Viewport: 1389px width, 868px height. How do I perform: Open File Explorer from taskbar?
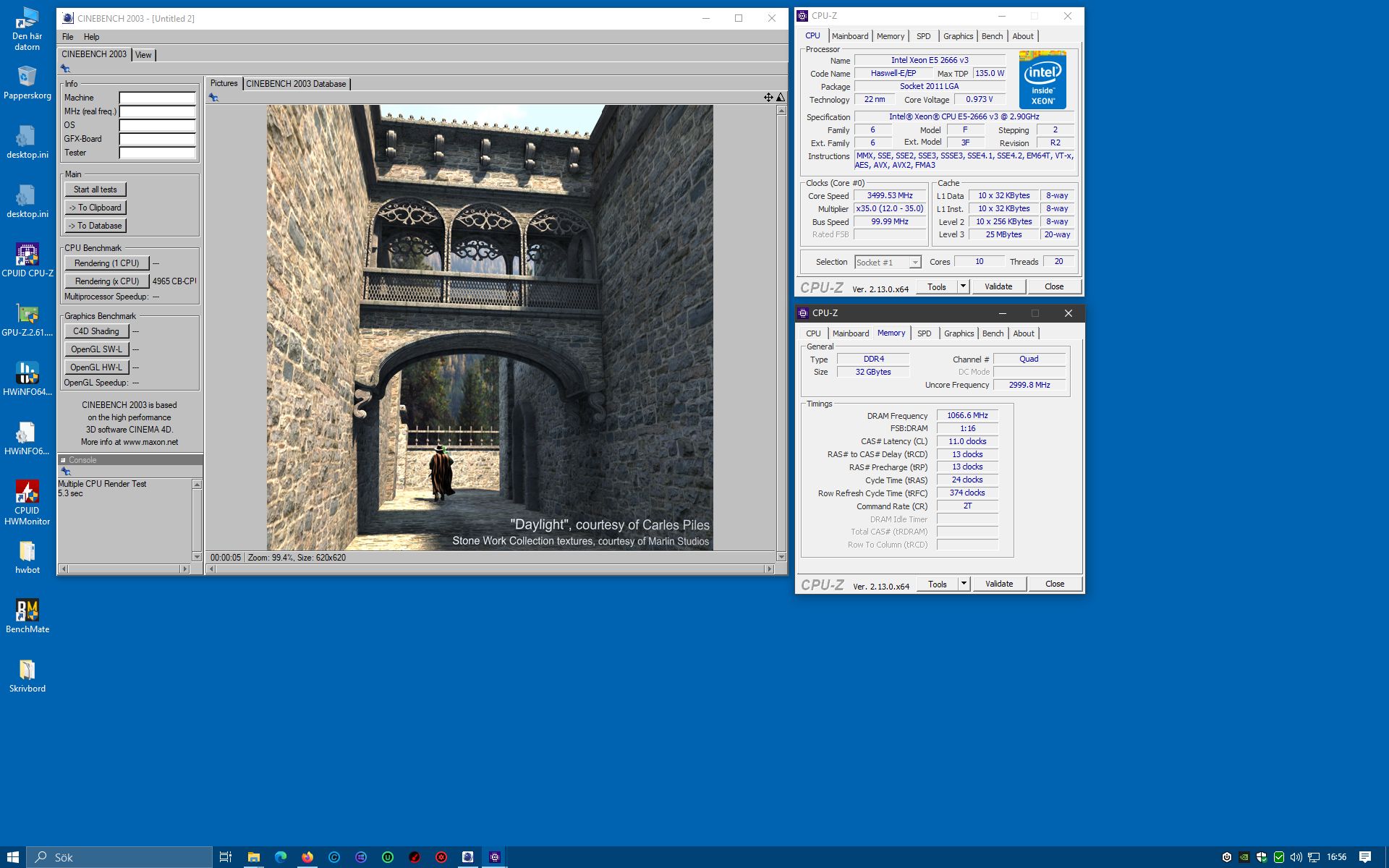[x=253, y=857]
